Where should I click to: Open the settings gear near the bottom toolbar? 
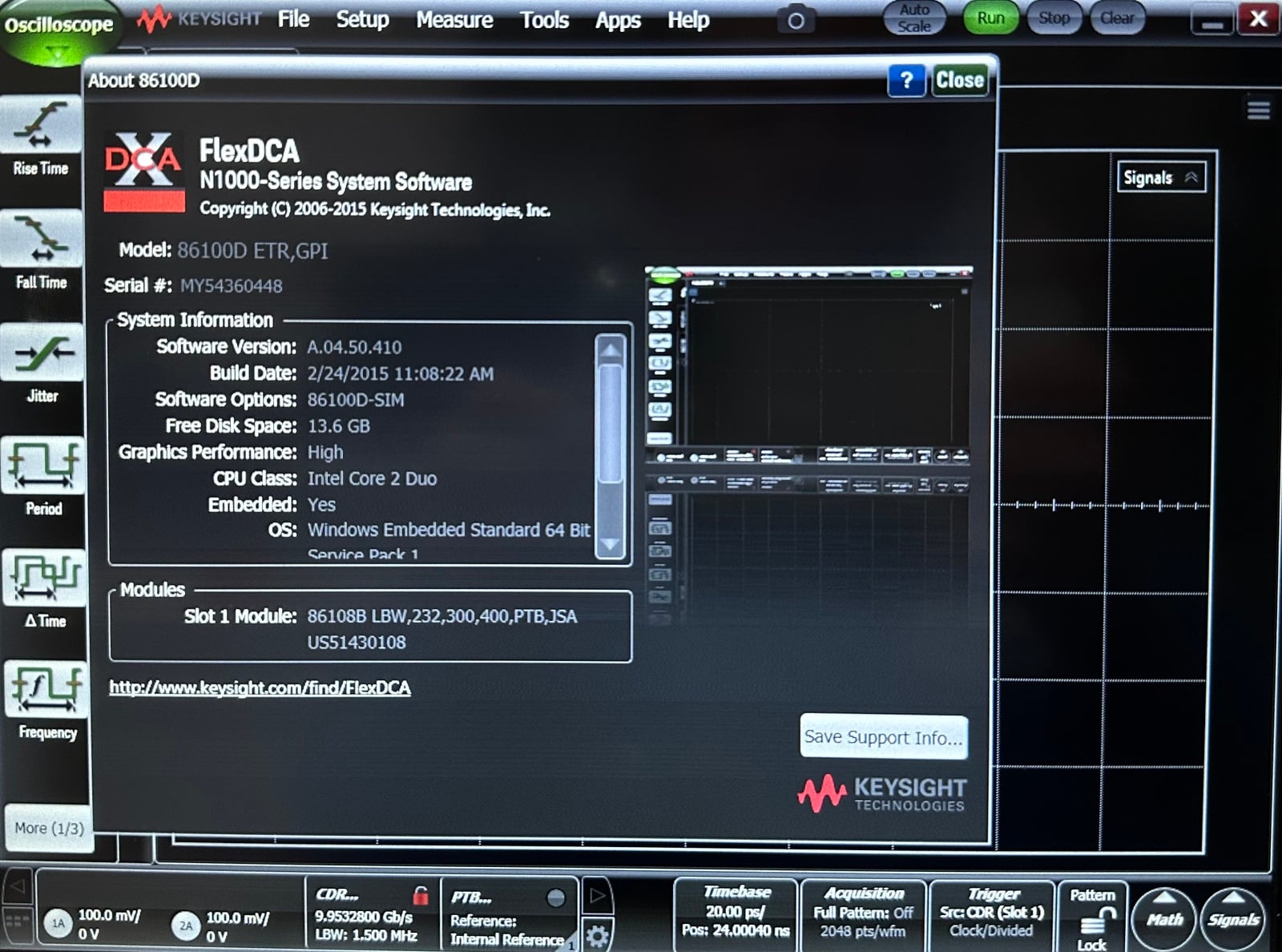tap(599, 934)
